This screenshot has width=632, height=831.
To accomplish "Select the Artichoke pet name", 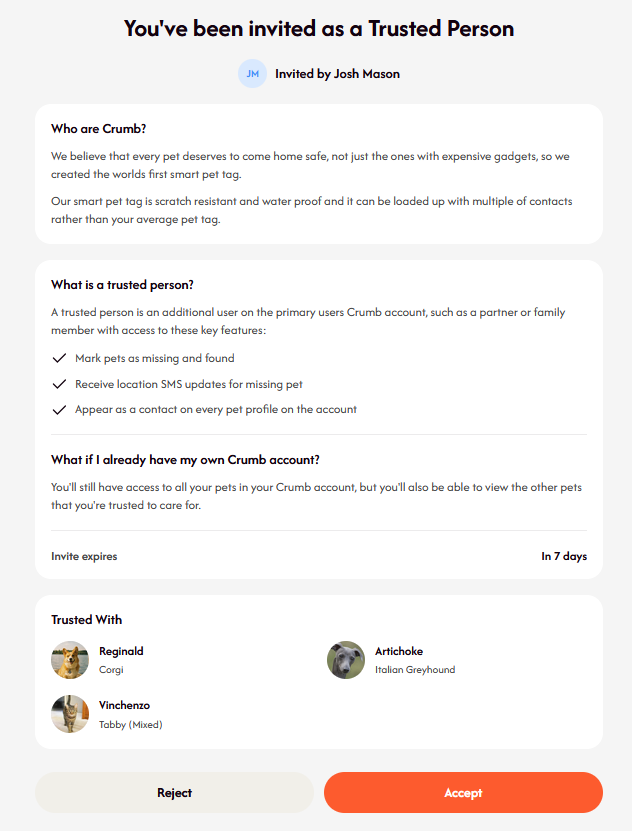I will pyautogui.click(x=399, y=651).
